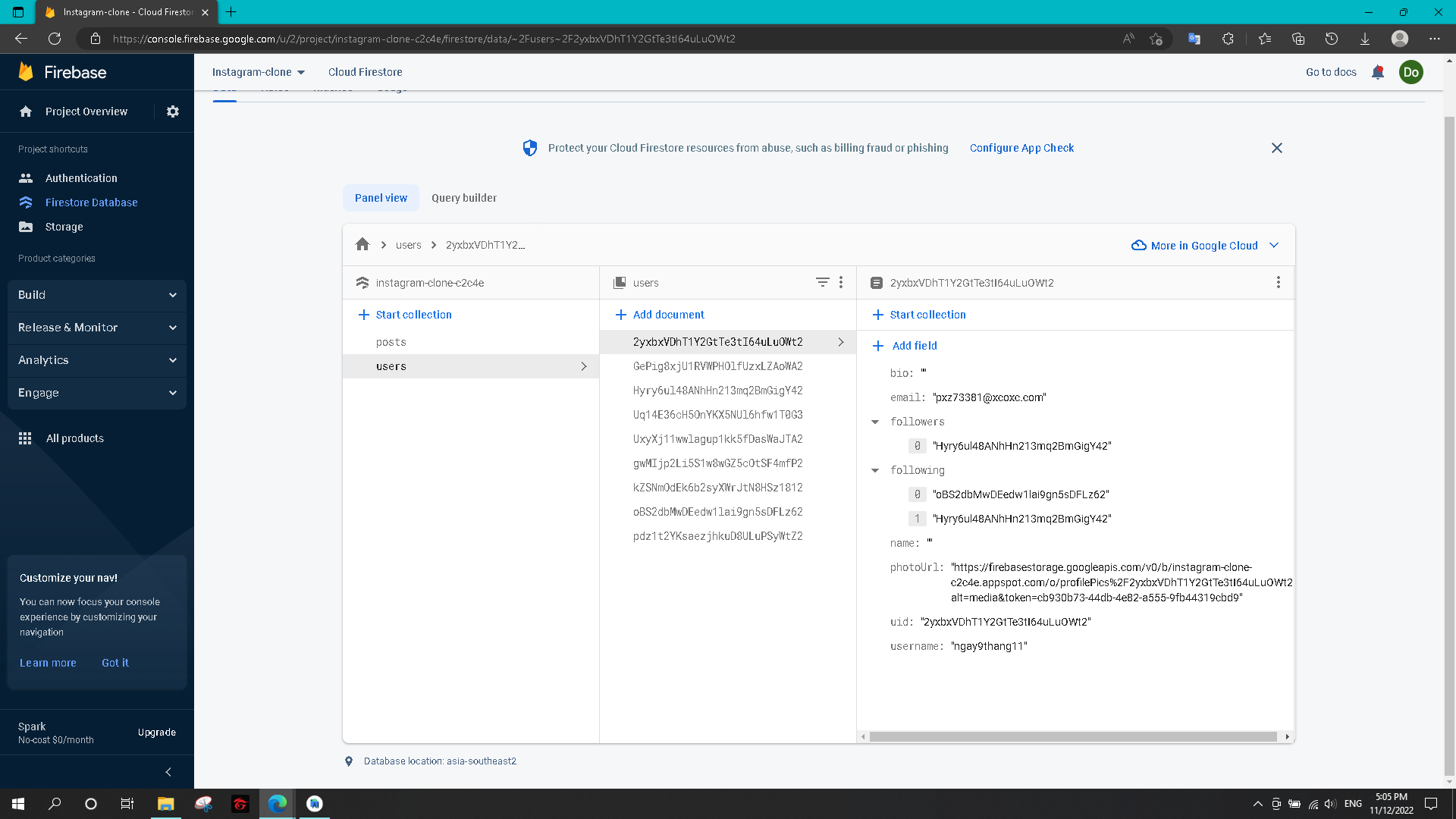Open the More in Google Cloud dropdown
The width and height of the screenshot is (1456, 819).
coord(1204,245)
